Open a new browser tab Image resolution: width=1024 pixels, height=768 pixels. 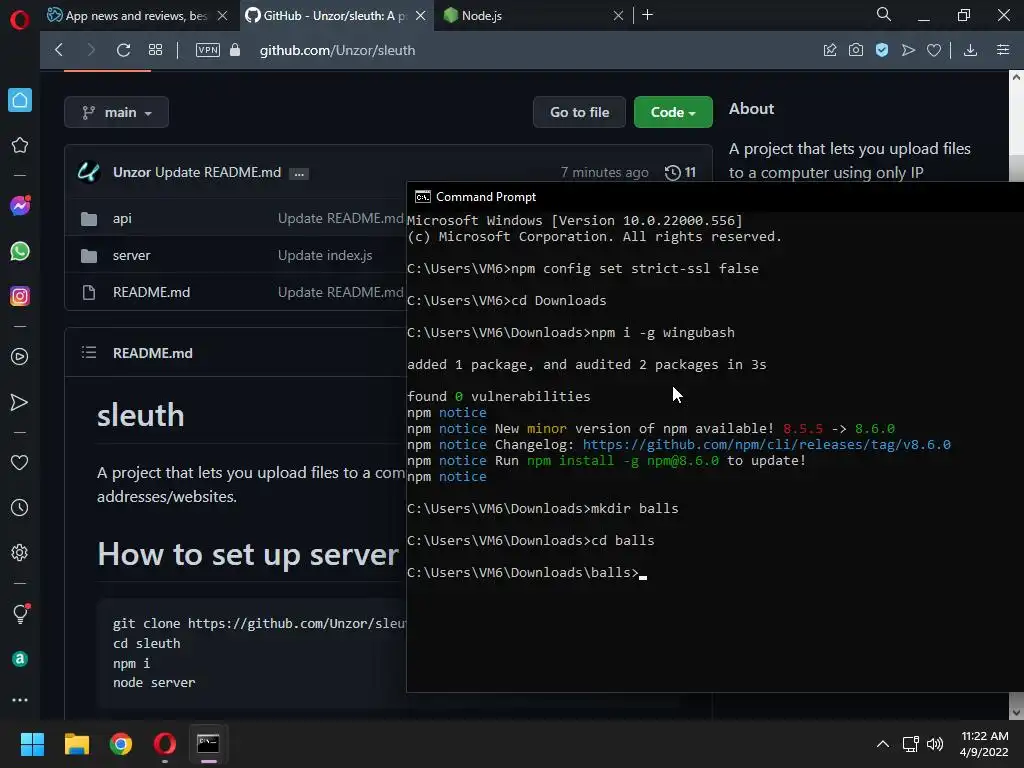tap(647, 15)
